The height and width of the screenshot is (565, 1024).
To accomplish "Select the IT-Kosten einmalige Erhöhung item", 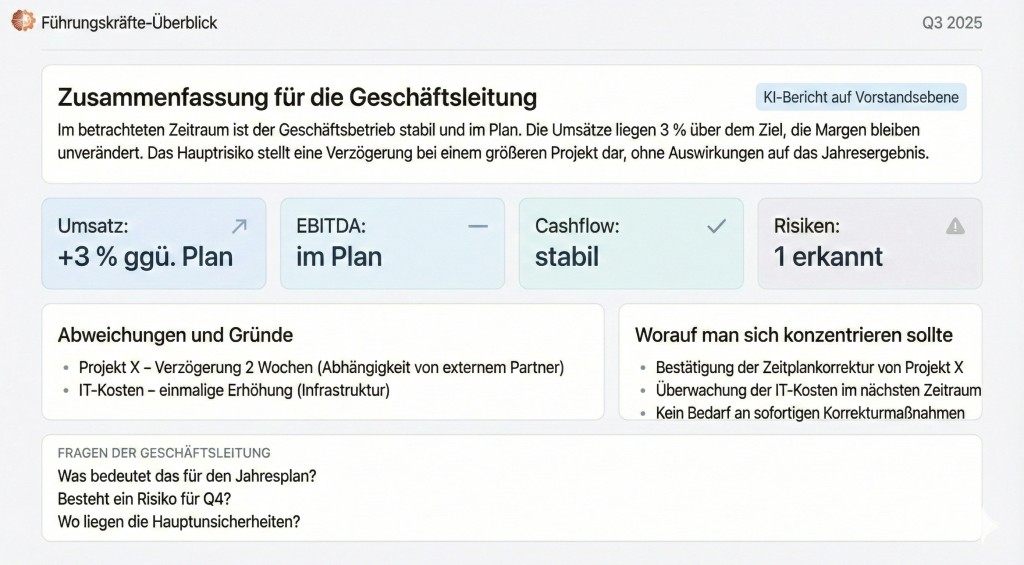I will click(234, 390).
